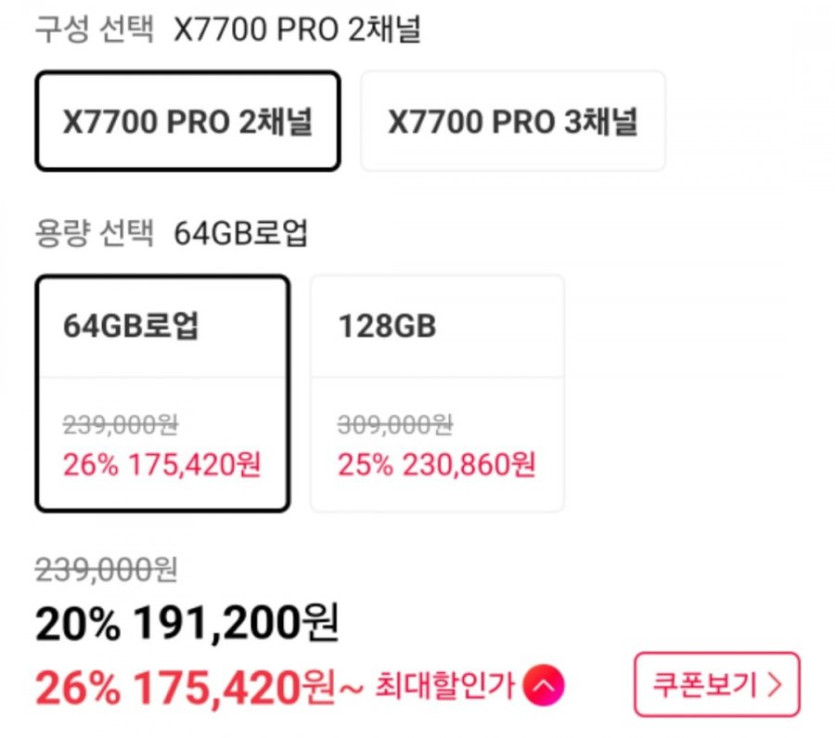
Task: Click the 최대할인가 label text
Action: tap(445, 686)
